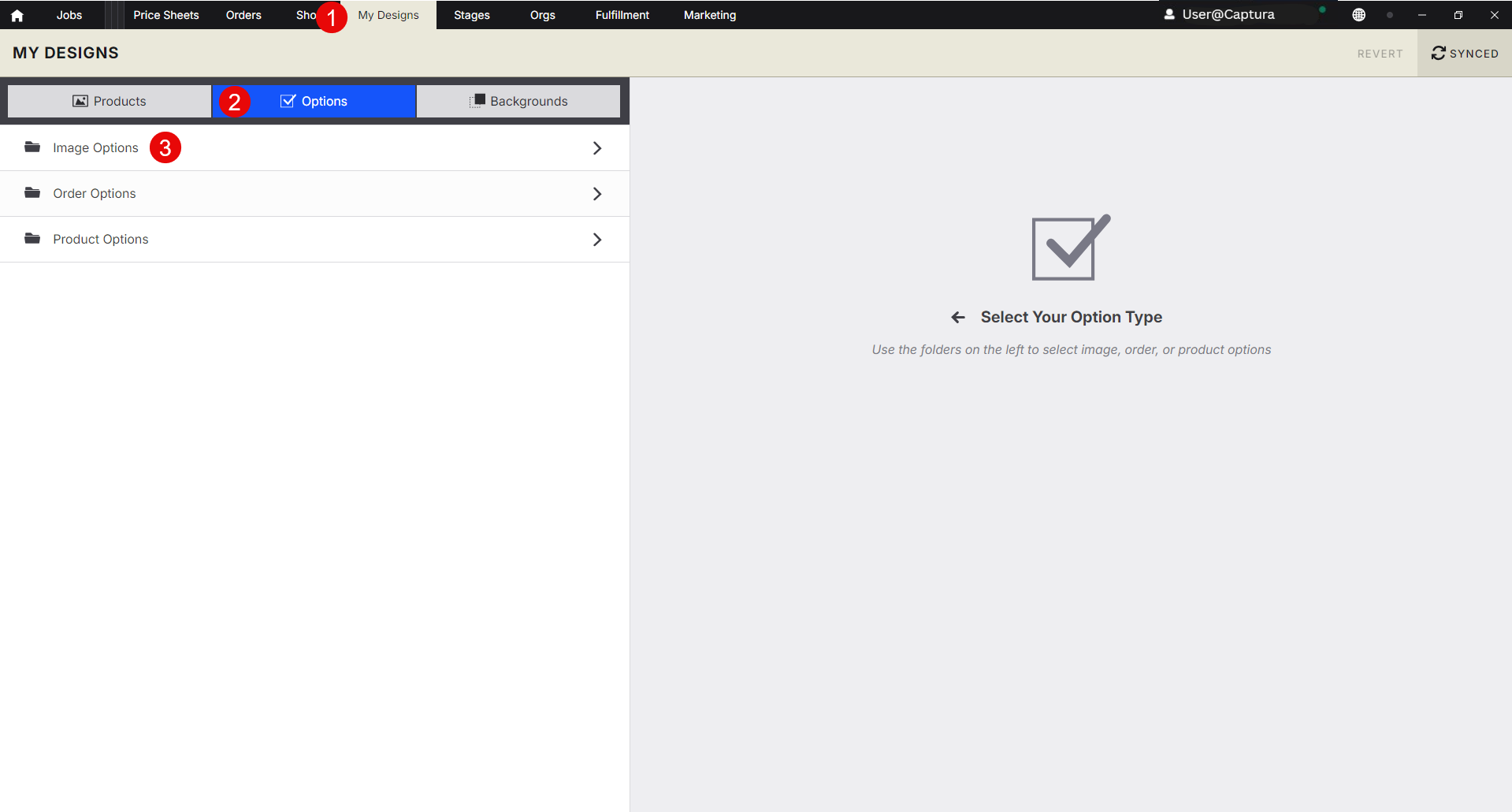Go to the Home icon

(17, 15)
